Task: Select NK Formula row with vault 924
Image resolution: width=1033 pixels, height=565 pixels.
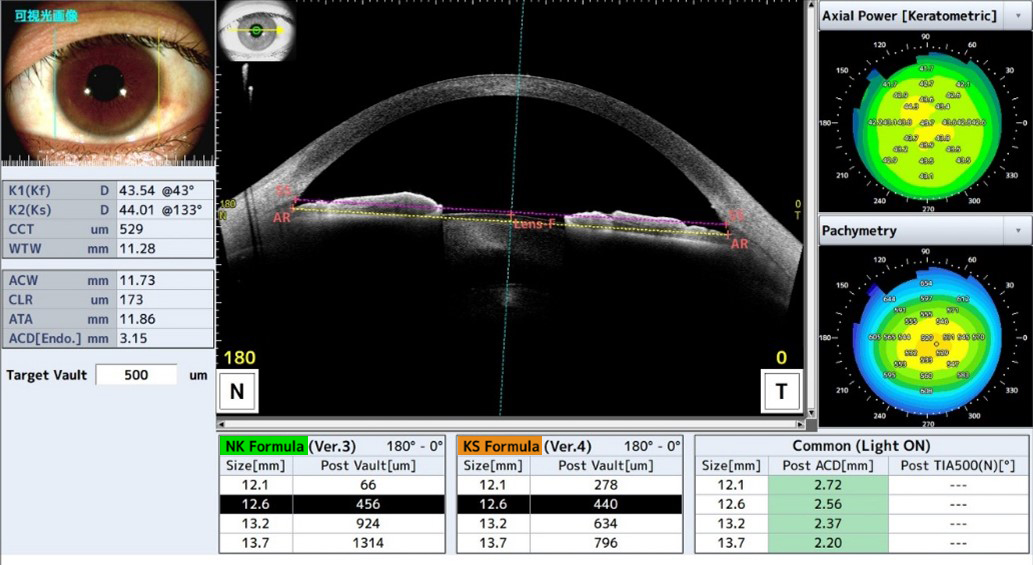Action: tap(332, 524)
